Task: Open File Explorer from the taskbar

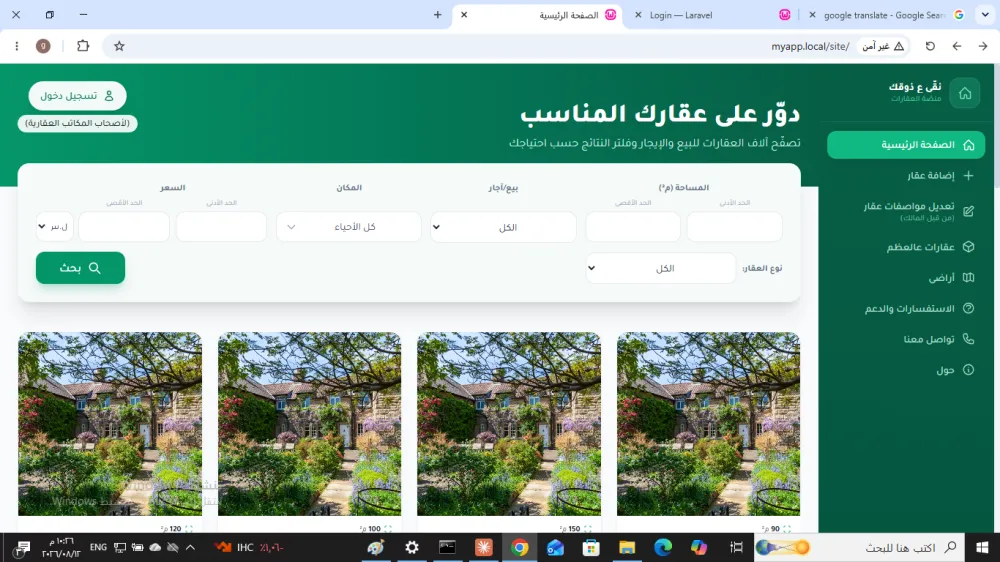Action: pyautogui.click(x=627, y=547)
